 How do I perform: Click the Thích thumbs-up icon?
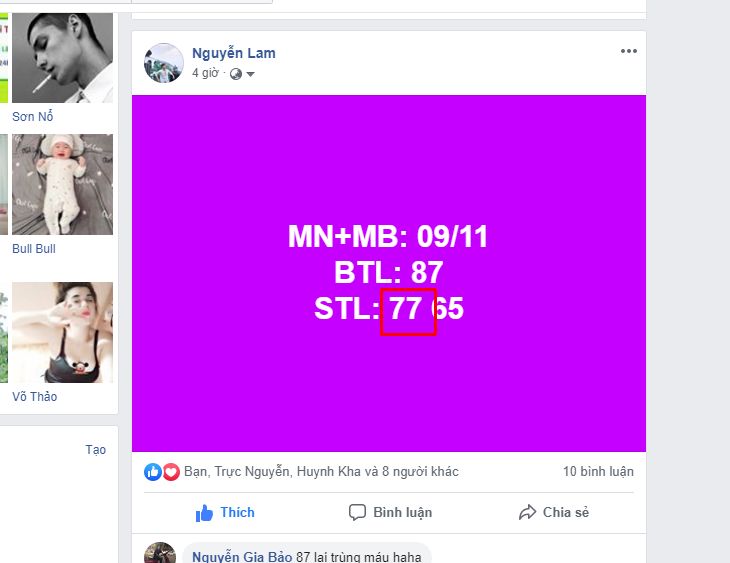204,513
